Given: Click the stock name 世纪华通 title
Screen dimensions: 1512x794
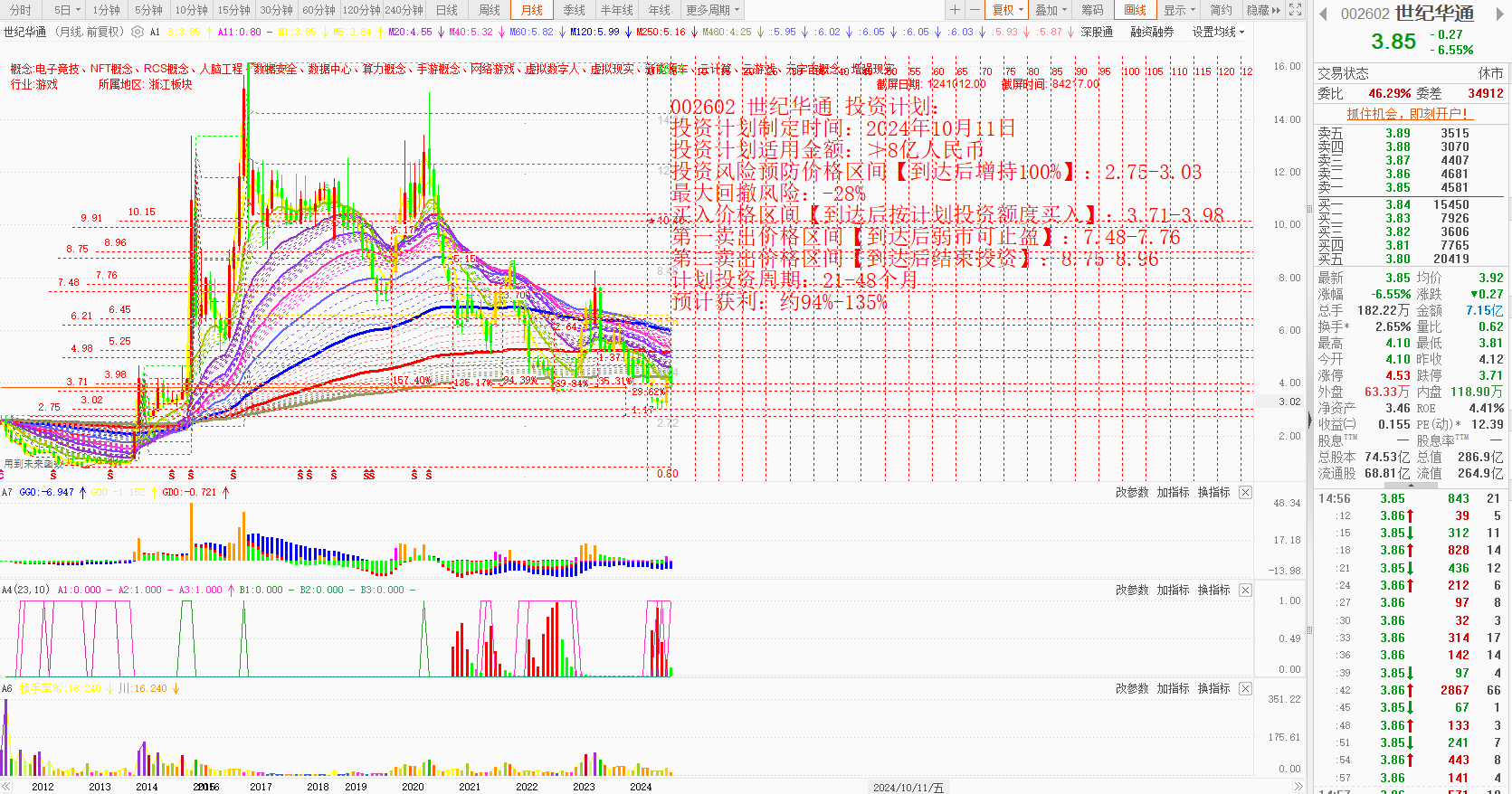Looking at the screenshot, I should [x=1435, y=14].
